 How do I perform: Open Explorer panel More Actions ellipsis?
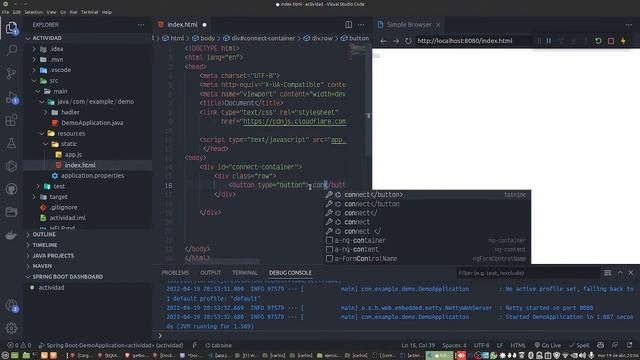(x=141, y=25)
